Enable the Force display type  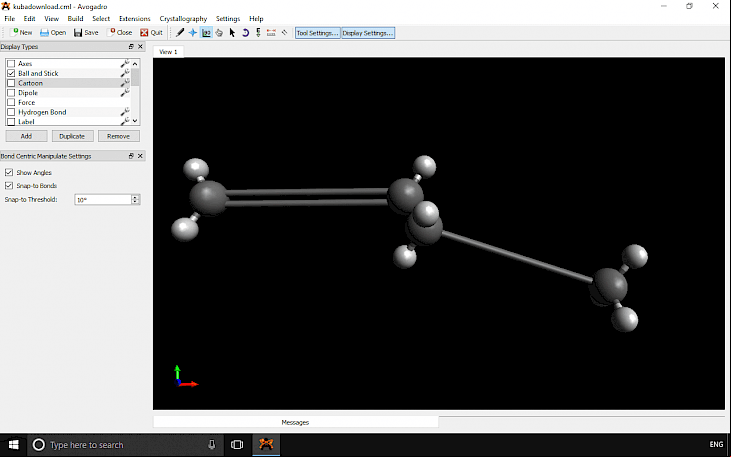coord(11,102)
